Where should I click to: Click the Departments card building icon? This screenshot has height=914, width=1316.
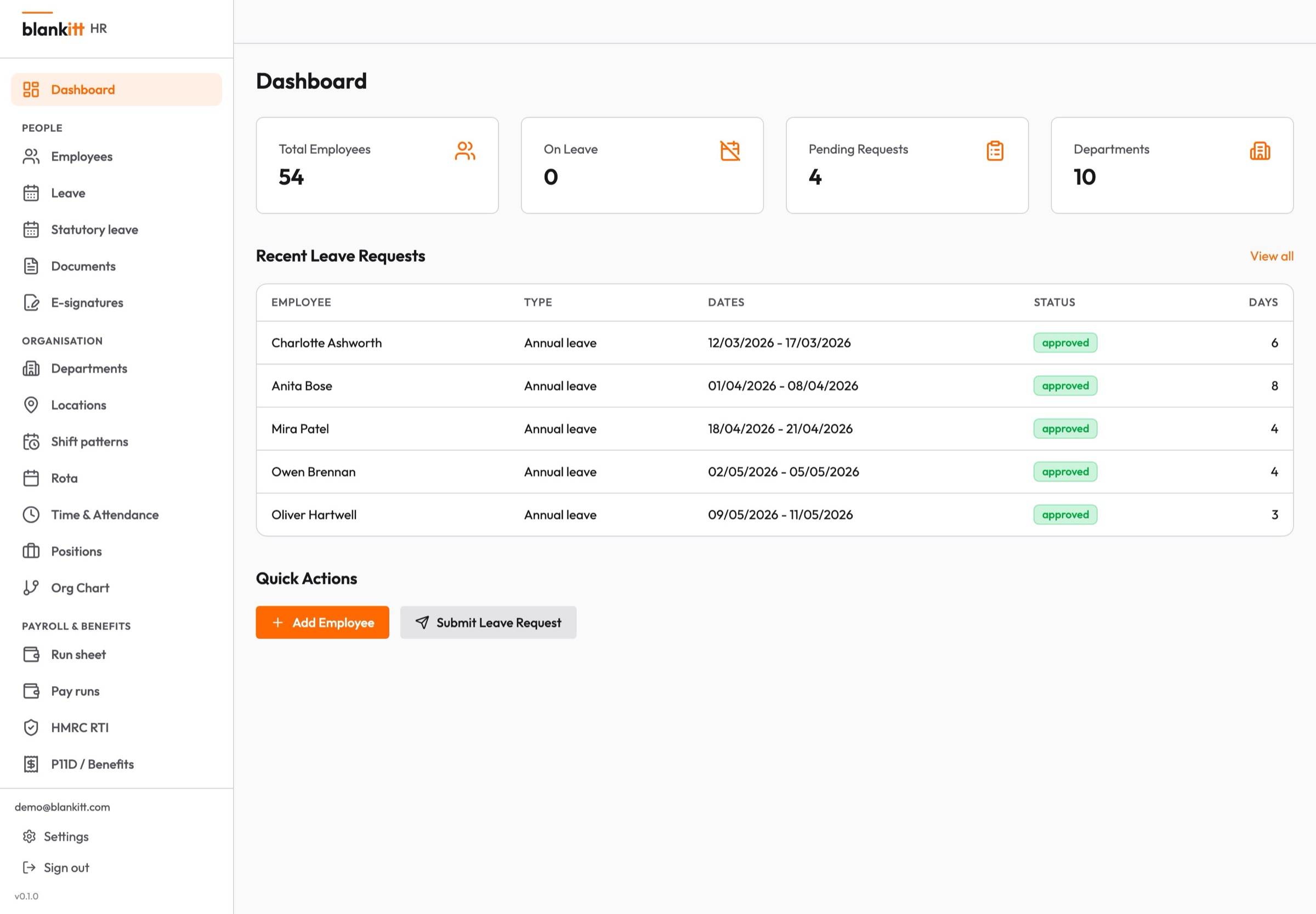[x=1260, y=151]
